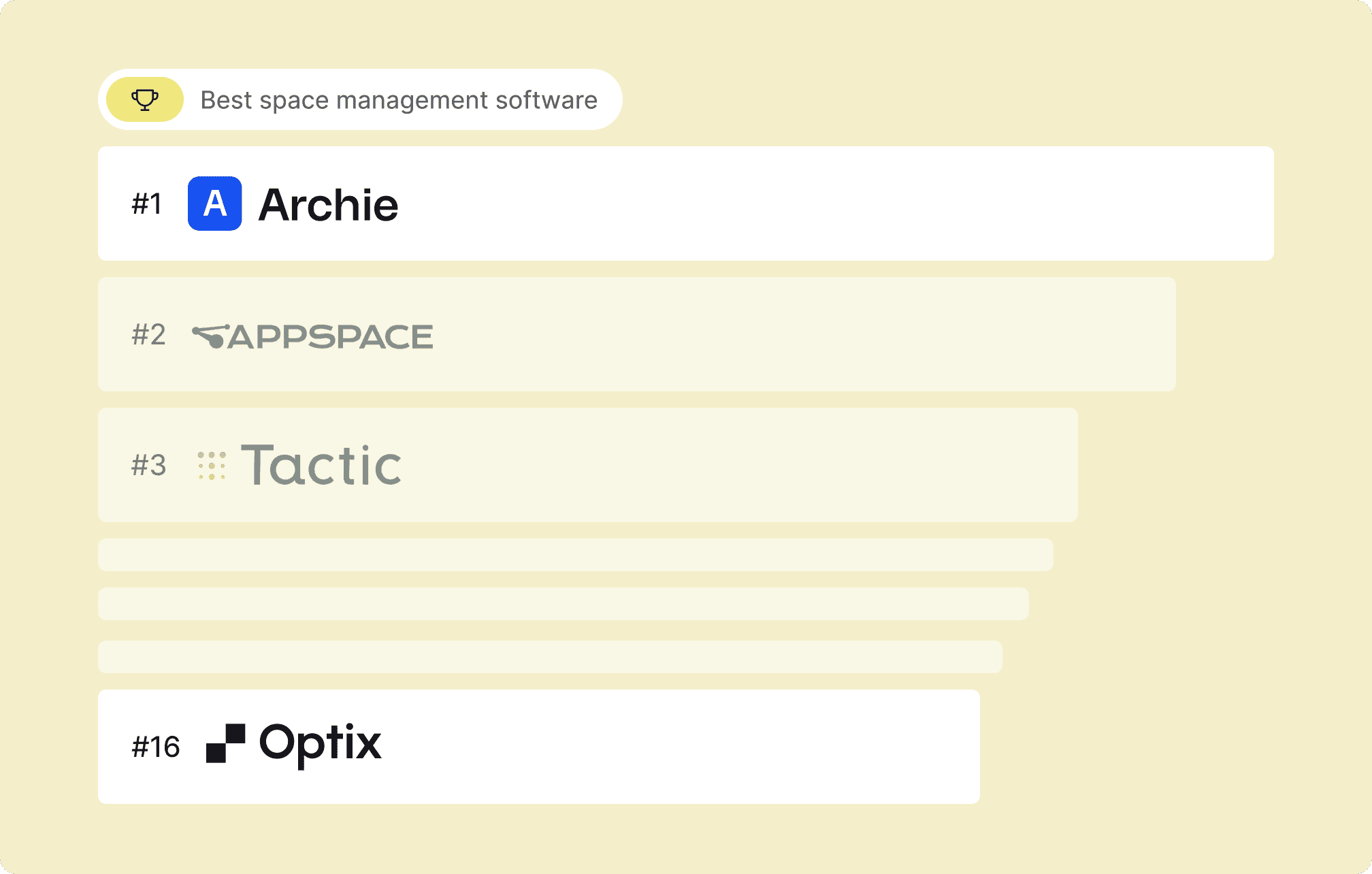Click the shortest blank placeholder bar

pos(550,657)
